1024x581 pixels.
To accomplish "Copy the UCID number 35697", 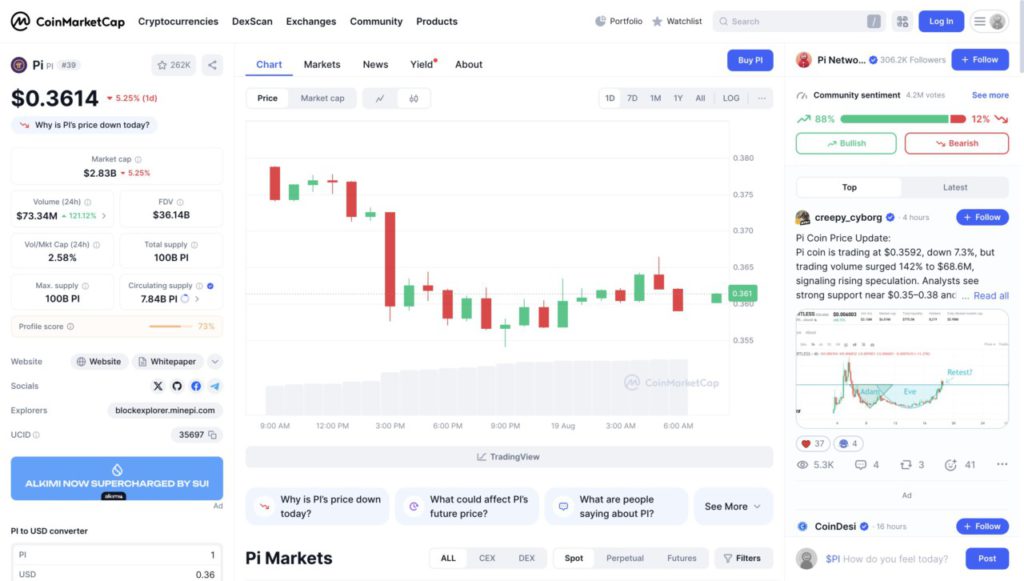I will [x=213, y=435].
